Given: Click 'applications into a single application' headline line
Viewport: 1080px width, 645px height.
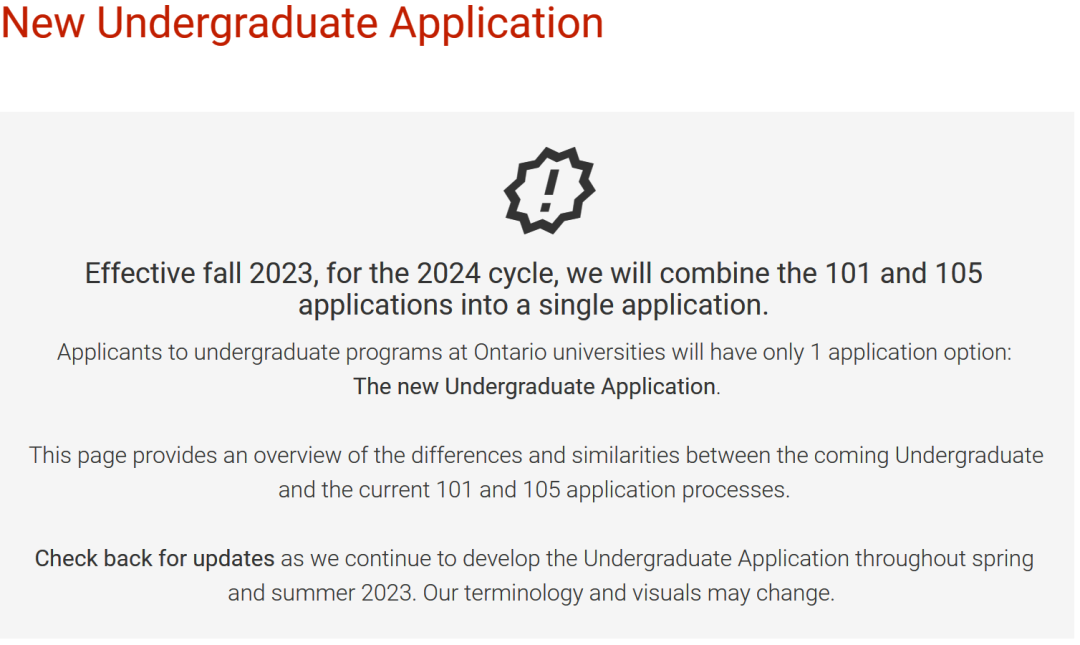Looking at the screenshot, I should 533,305.
